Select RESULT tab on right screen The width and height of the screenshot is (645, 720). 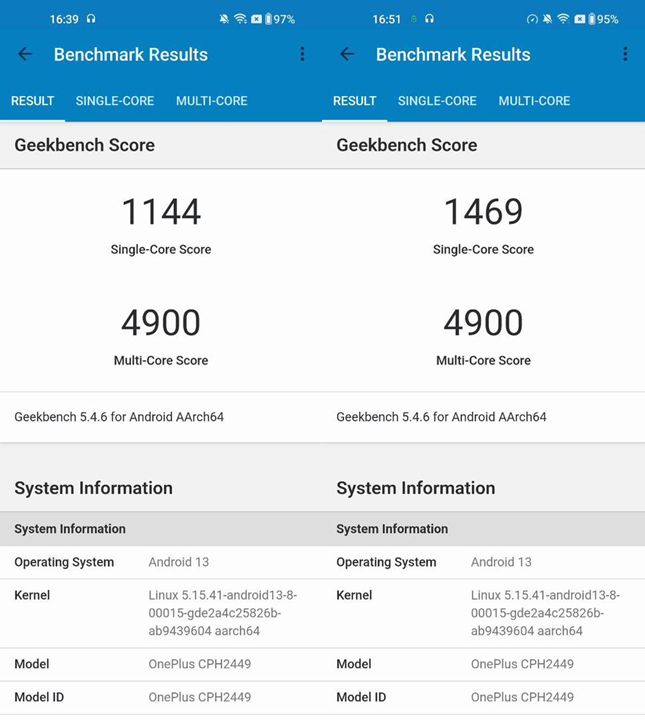click(x=354, y=101)
